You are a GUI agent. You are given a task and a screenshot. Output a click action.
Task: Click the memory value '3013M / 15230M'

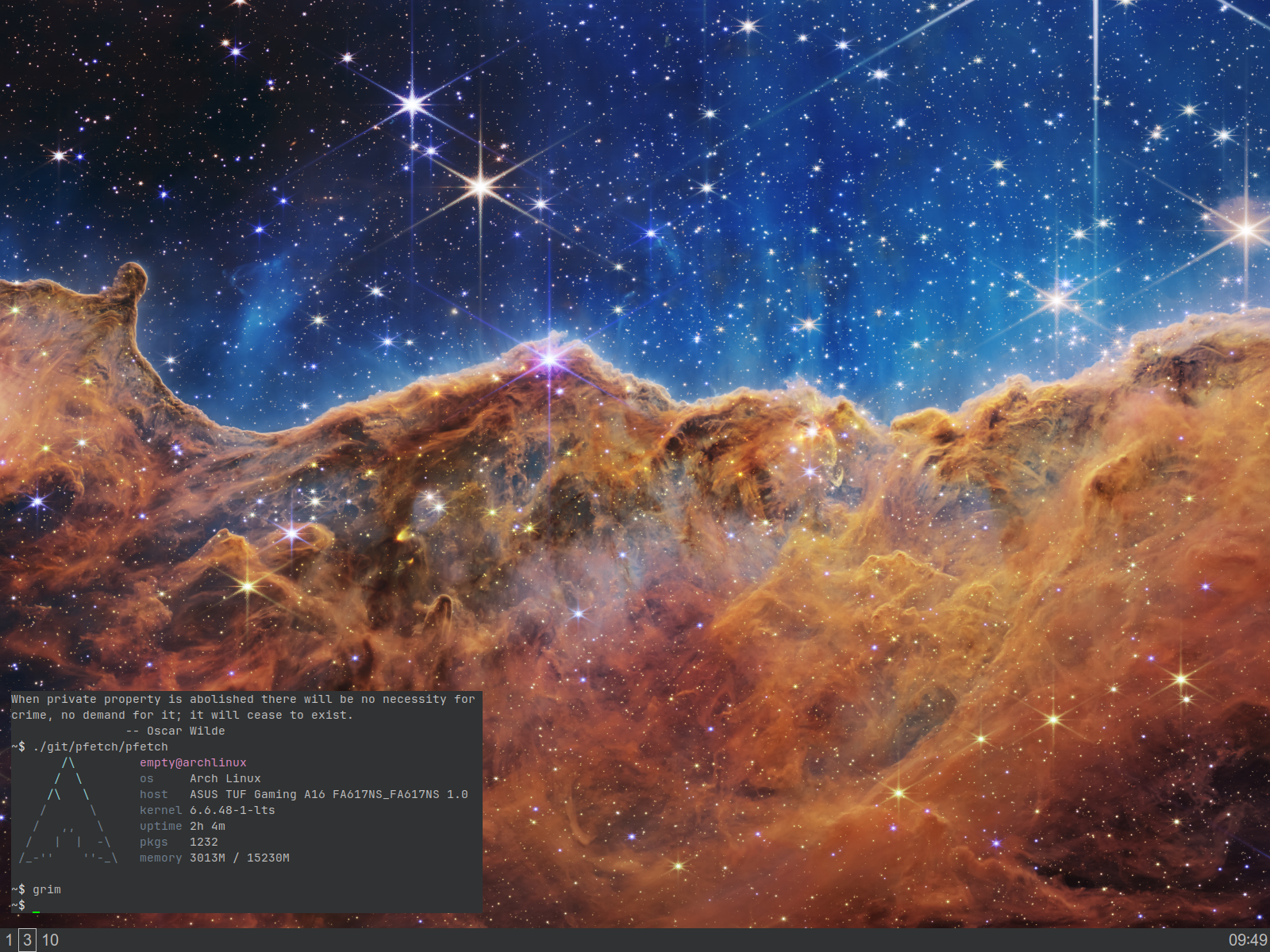coord(240,858)
